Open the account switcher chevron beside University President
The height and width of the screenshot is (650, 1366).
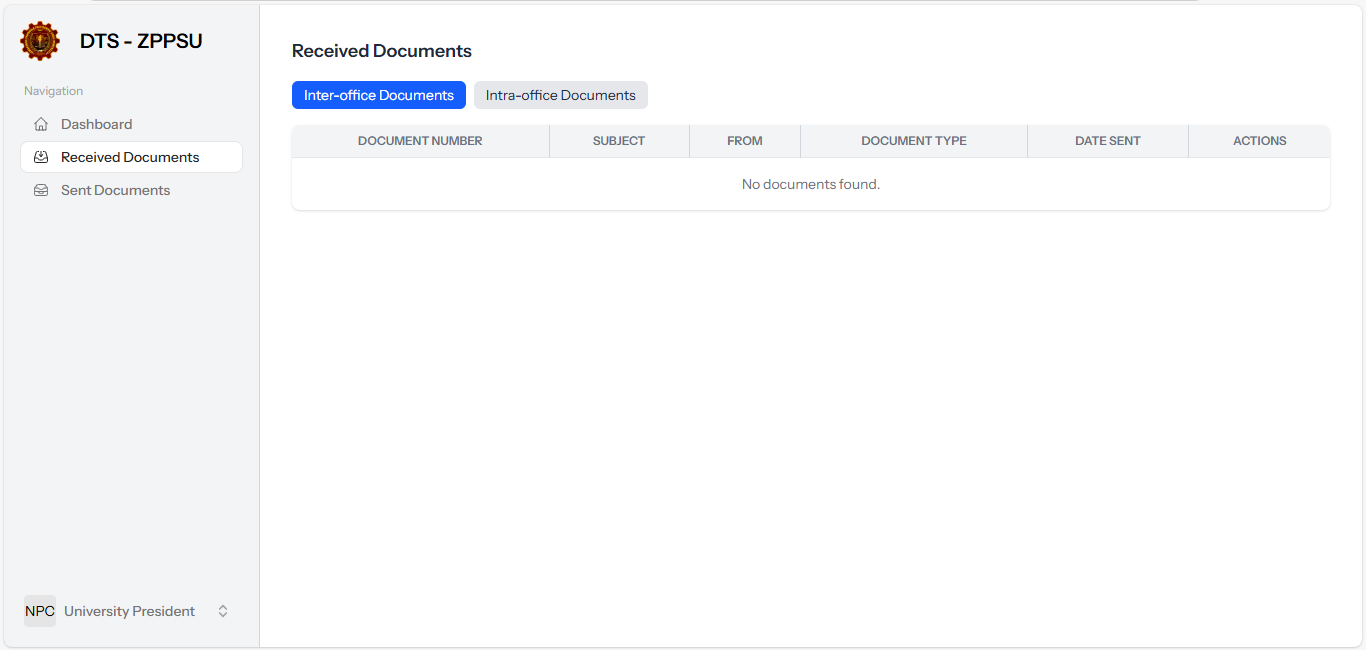(222, 610)
